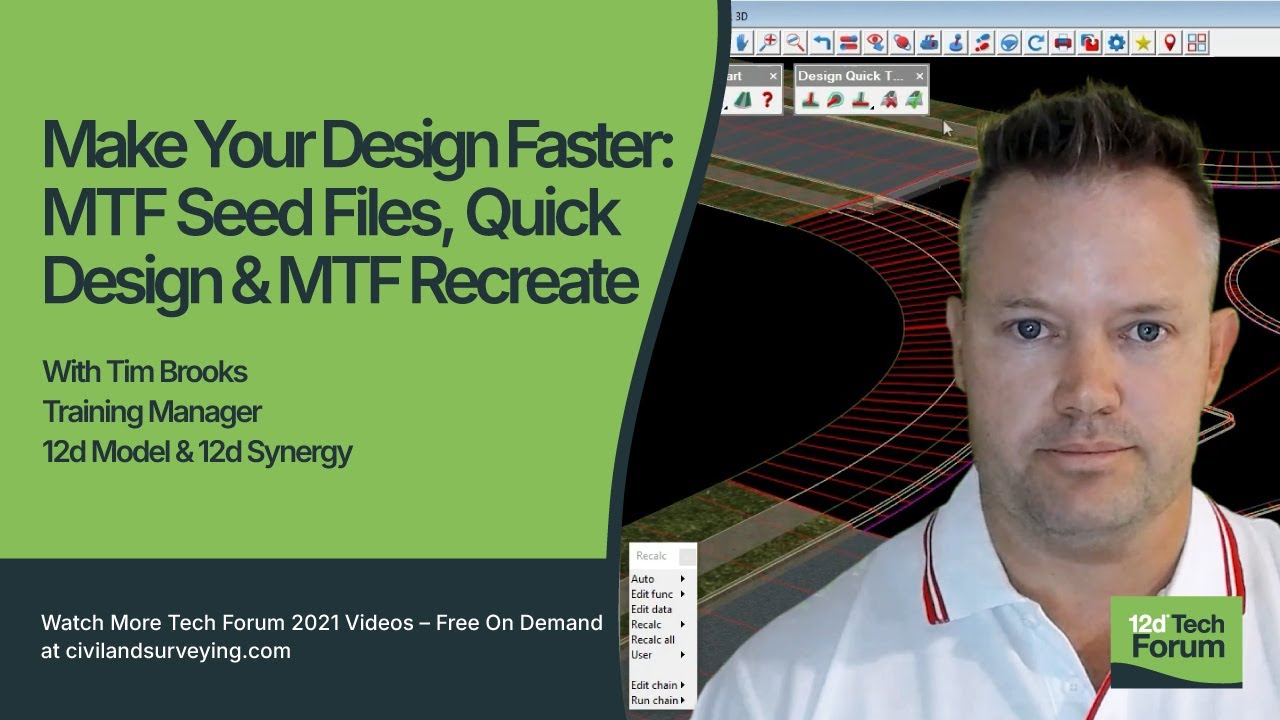The width and height of the screenshot is (1280, 720).
Task: Click the civilandsurveying.com website text
Action: [x=176, y=651]
